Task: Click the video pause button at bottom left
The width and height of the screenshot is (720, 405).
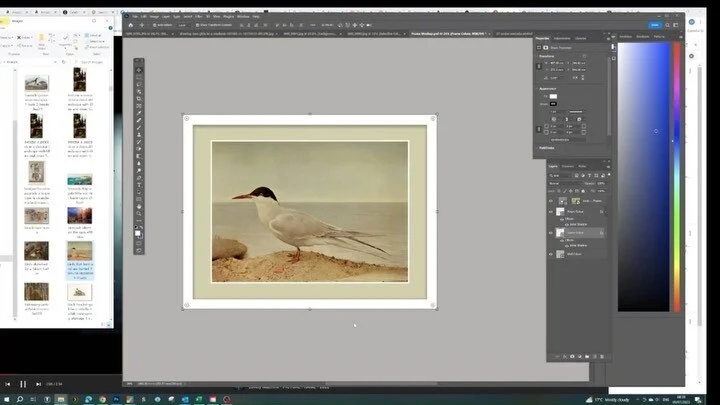Action: tap(22, 383)
